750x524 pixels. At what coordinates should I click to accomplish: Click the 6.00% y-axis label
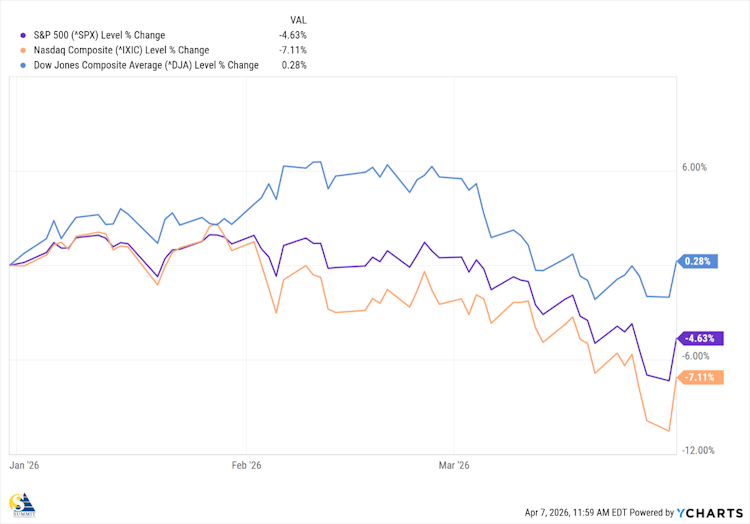pos(694,168)
